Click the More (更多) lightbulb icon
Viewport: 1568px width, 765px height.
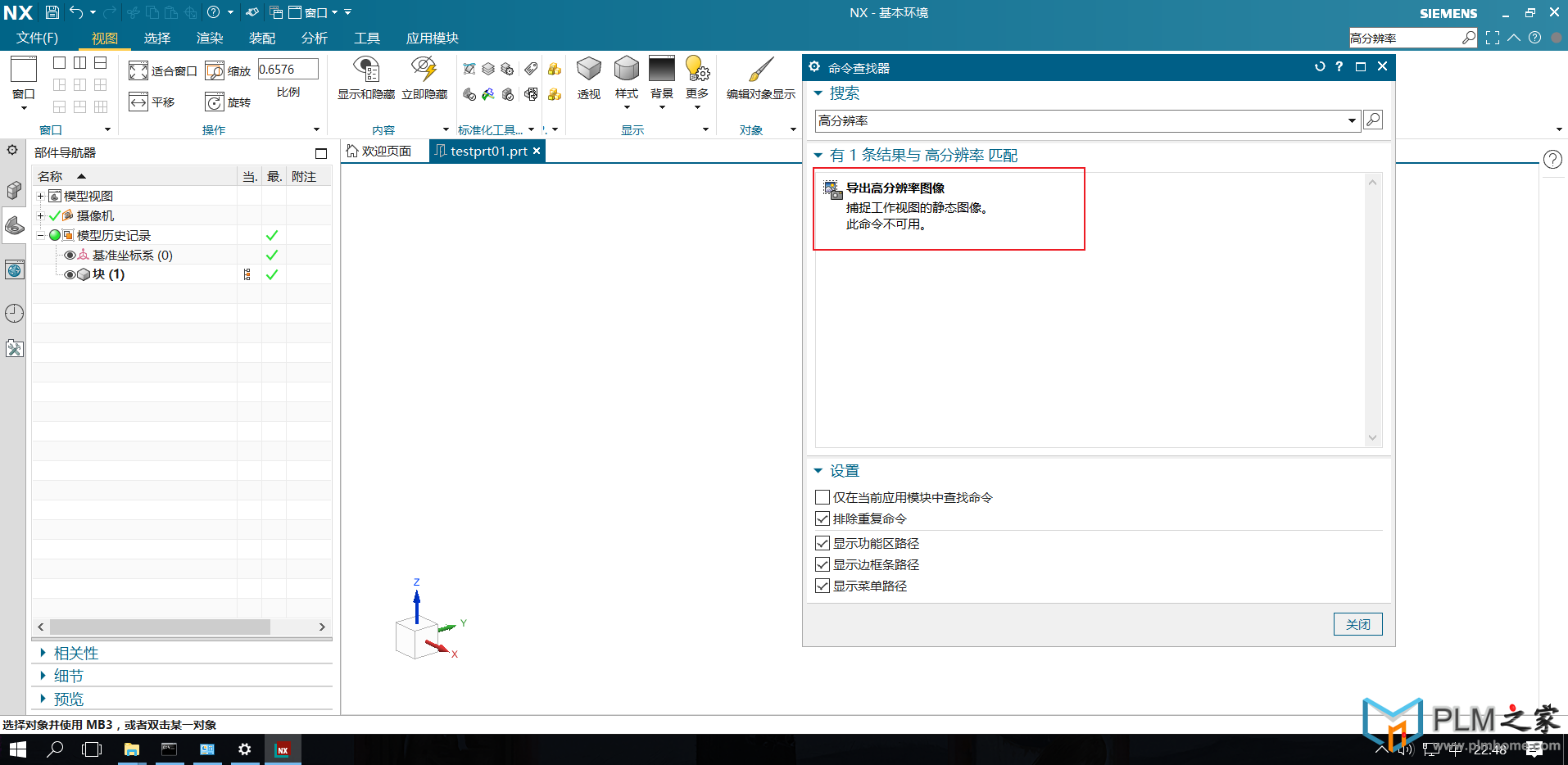(x=697, y=69)
